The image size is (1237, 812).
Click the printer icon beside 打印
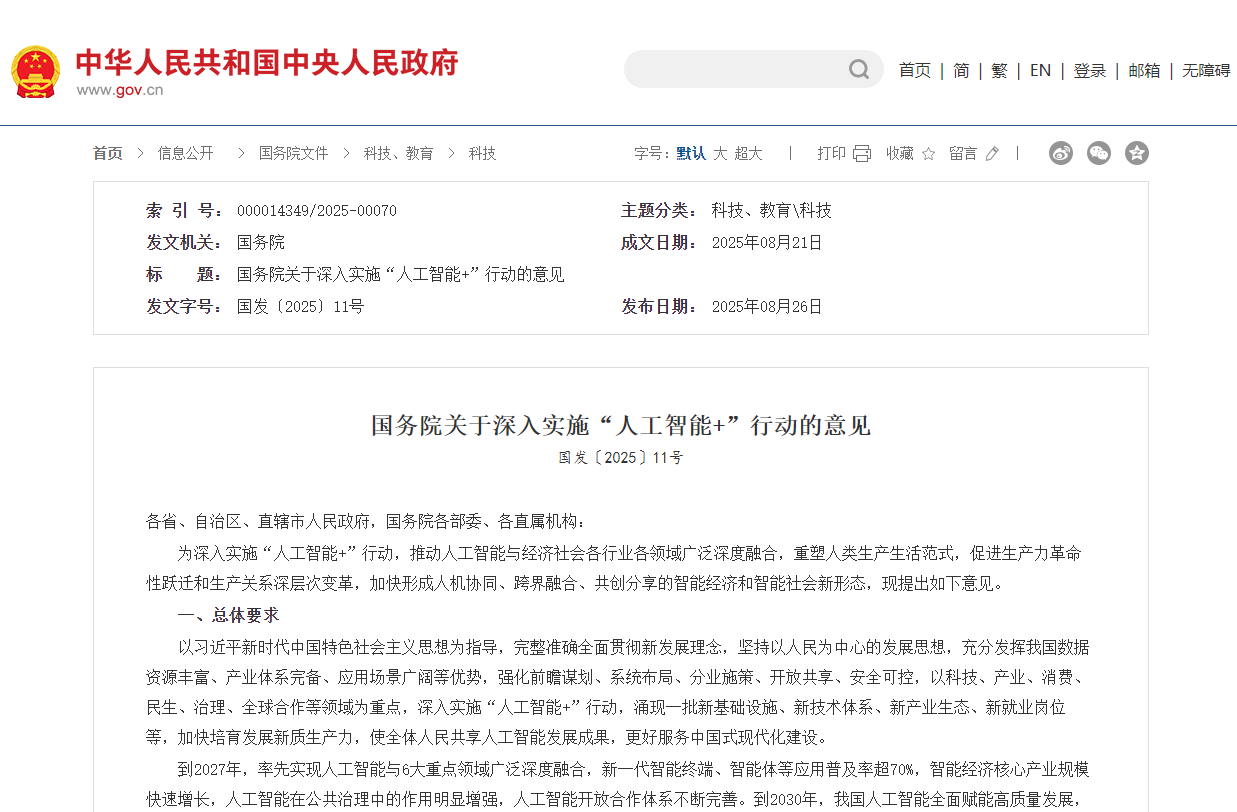point(861,153)
